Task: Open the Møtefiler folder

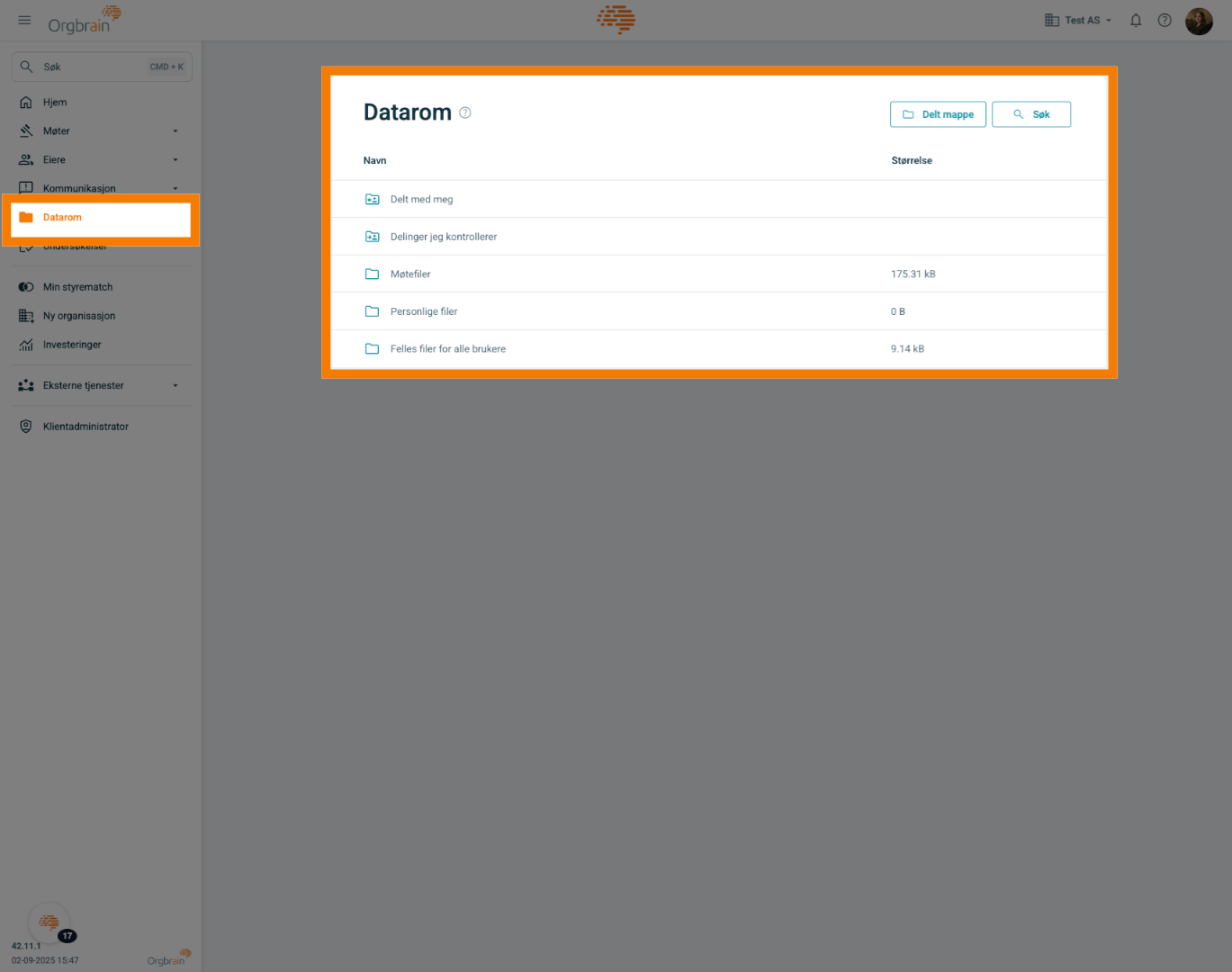Action: 718,274
